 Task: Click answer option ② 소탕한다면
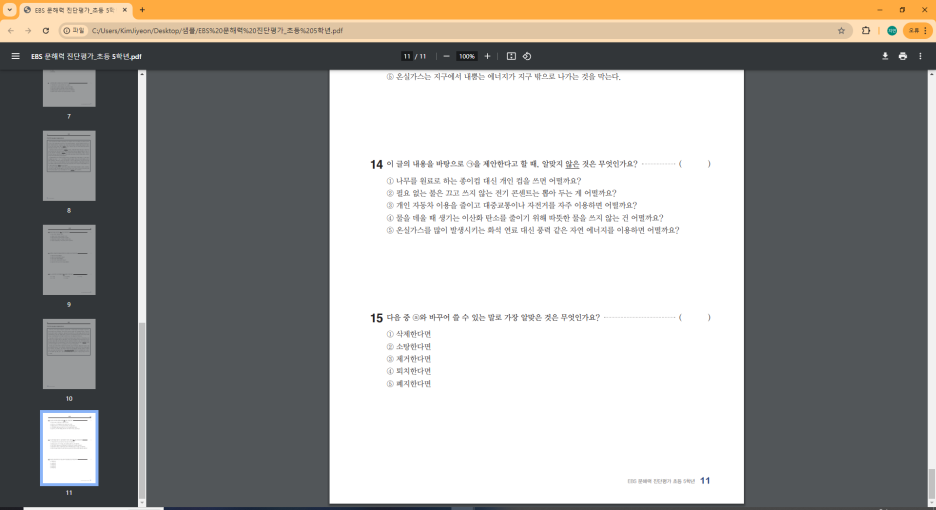pyautogui.click(x=409, y=346)
